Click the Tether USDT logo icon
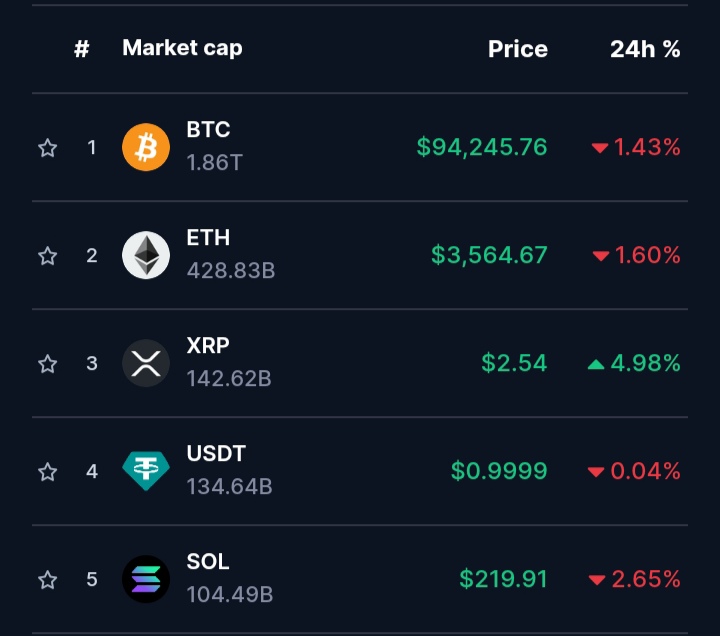 (146, 471)
